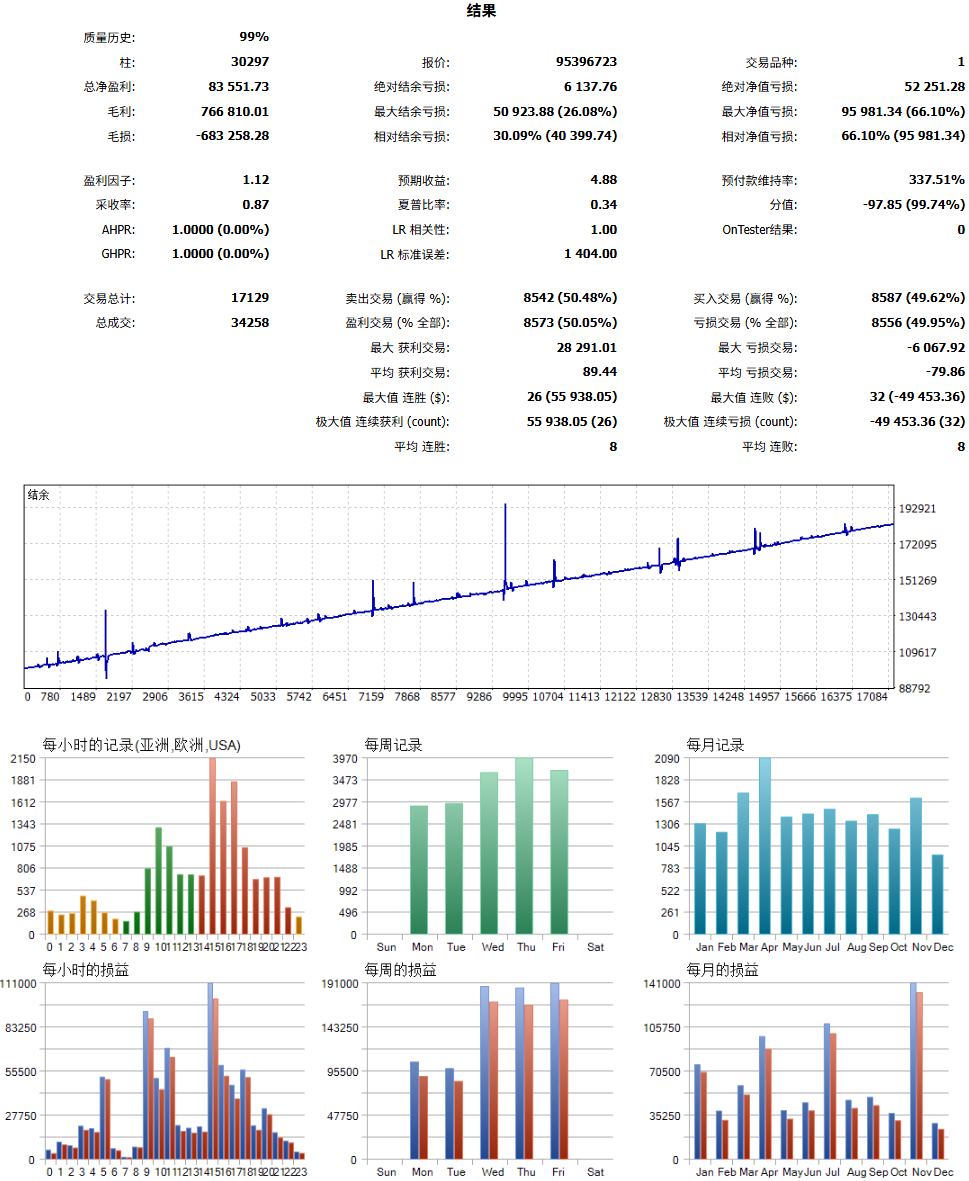This screenshot has height=1181, width=969.
Task: Click the 每小时的记录 chart title
Action: tap(141, 745)
